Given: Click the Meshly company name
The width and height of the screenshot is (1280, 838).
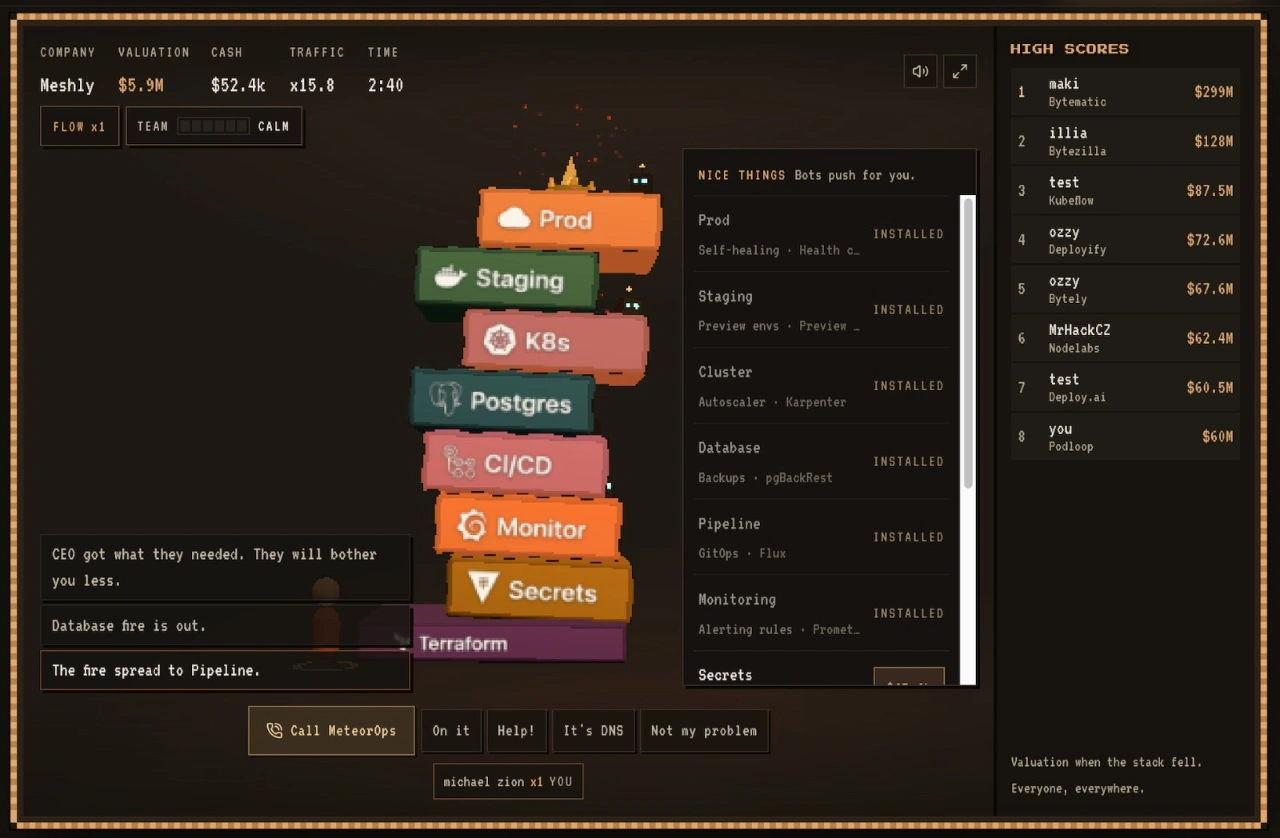Looking at the screenshot, I should (67, 86).
